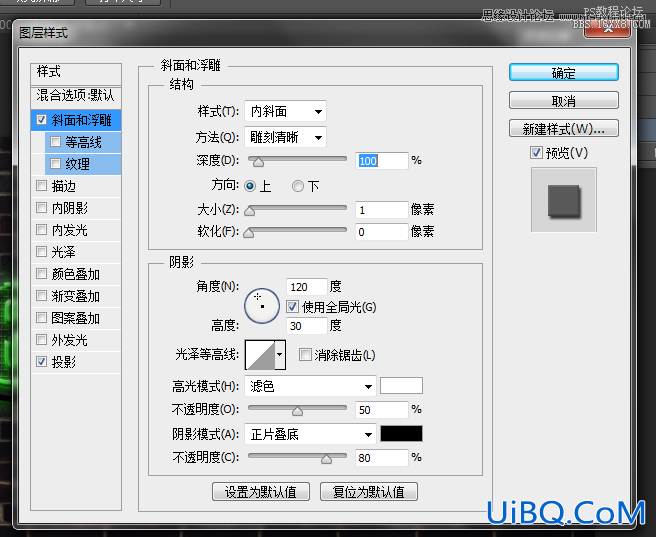The image size is (656, 537).
Task: Select 混合选项:默认 in the left list
Action: tap(76, 95)
